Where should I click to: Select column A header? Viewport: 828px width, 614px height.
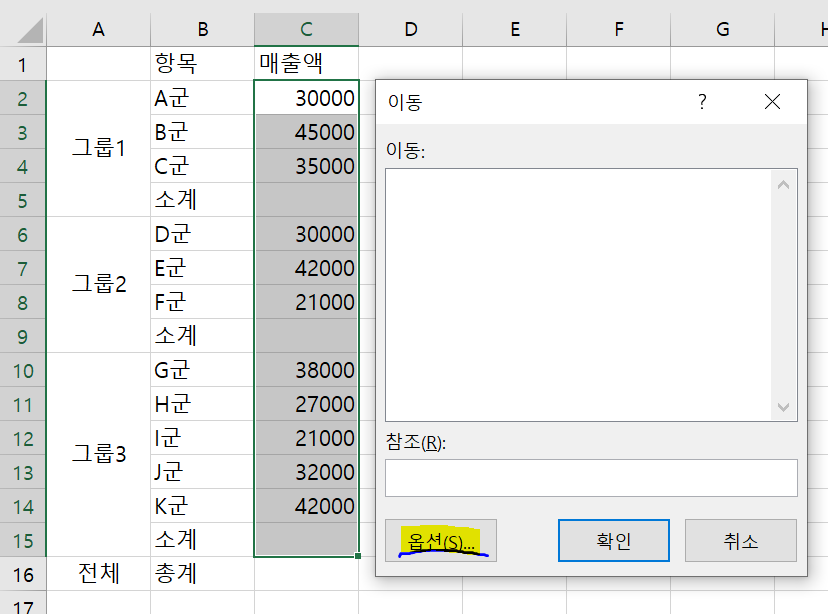point(98,30)
